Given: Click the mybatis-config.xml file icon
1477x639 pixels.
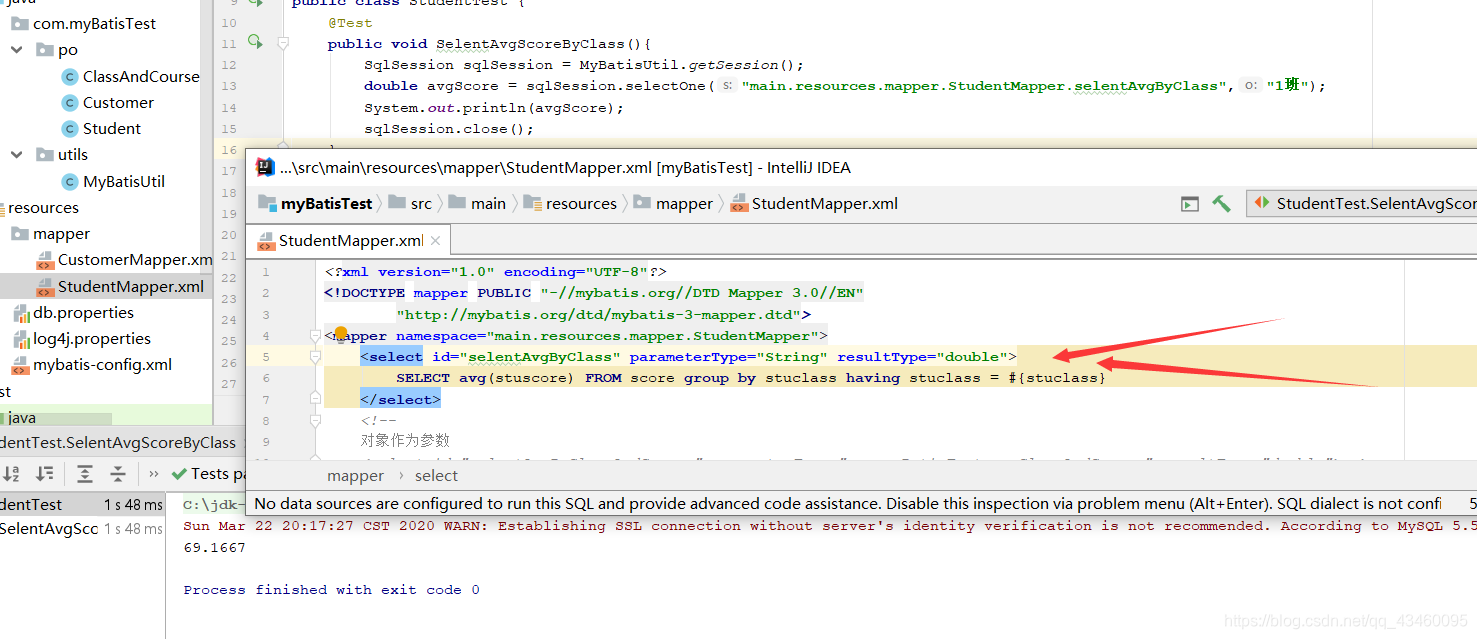Looking at the screenshot, I should [20, 365].
